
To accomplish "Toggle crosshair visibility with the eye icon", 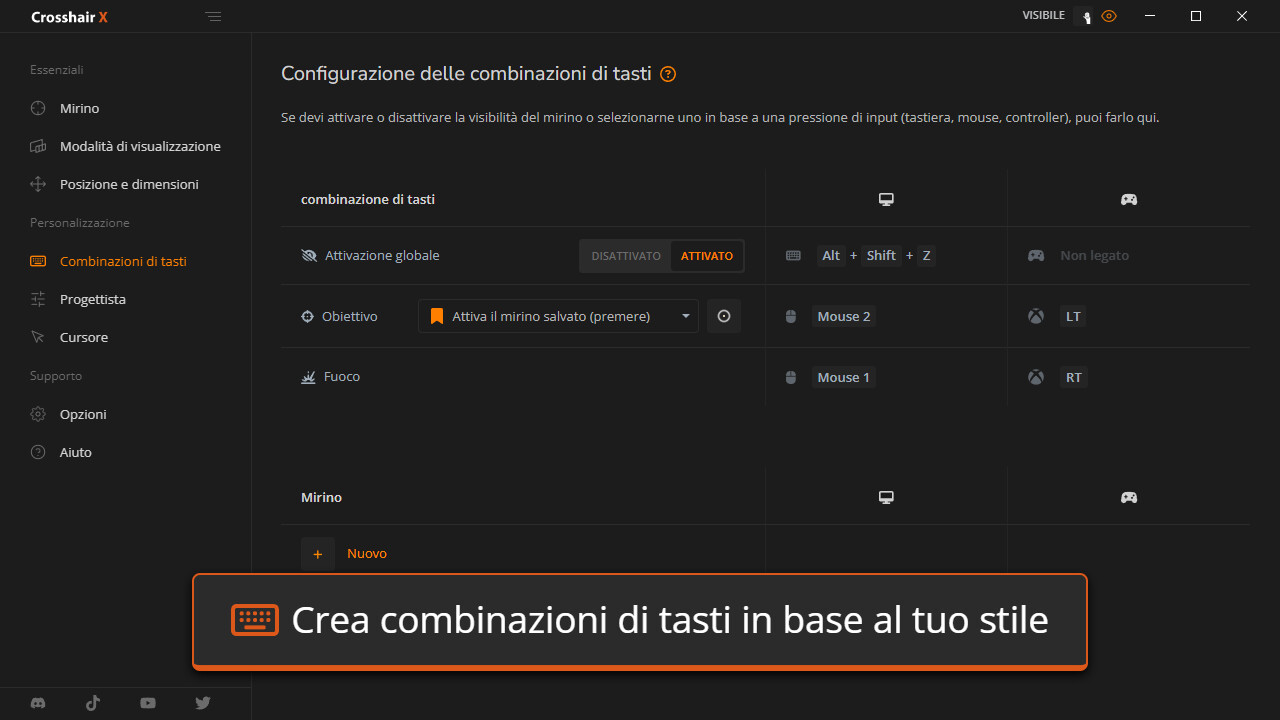I will click(1109, 16).
